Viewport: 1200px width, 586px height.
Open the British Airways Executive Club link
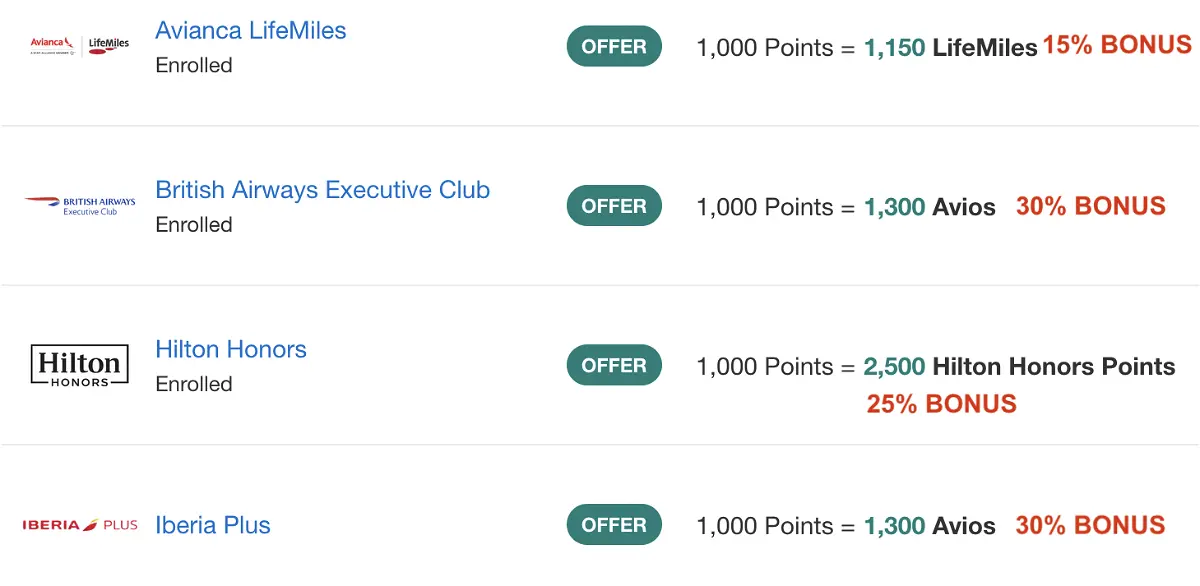(x=322, y=190)
